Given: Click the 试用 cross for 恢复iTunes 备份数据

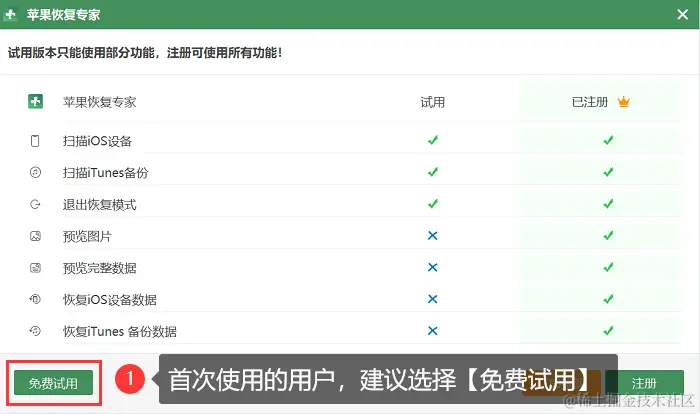Looking at the screenshot, I should [433, 330].
